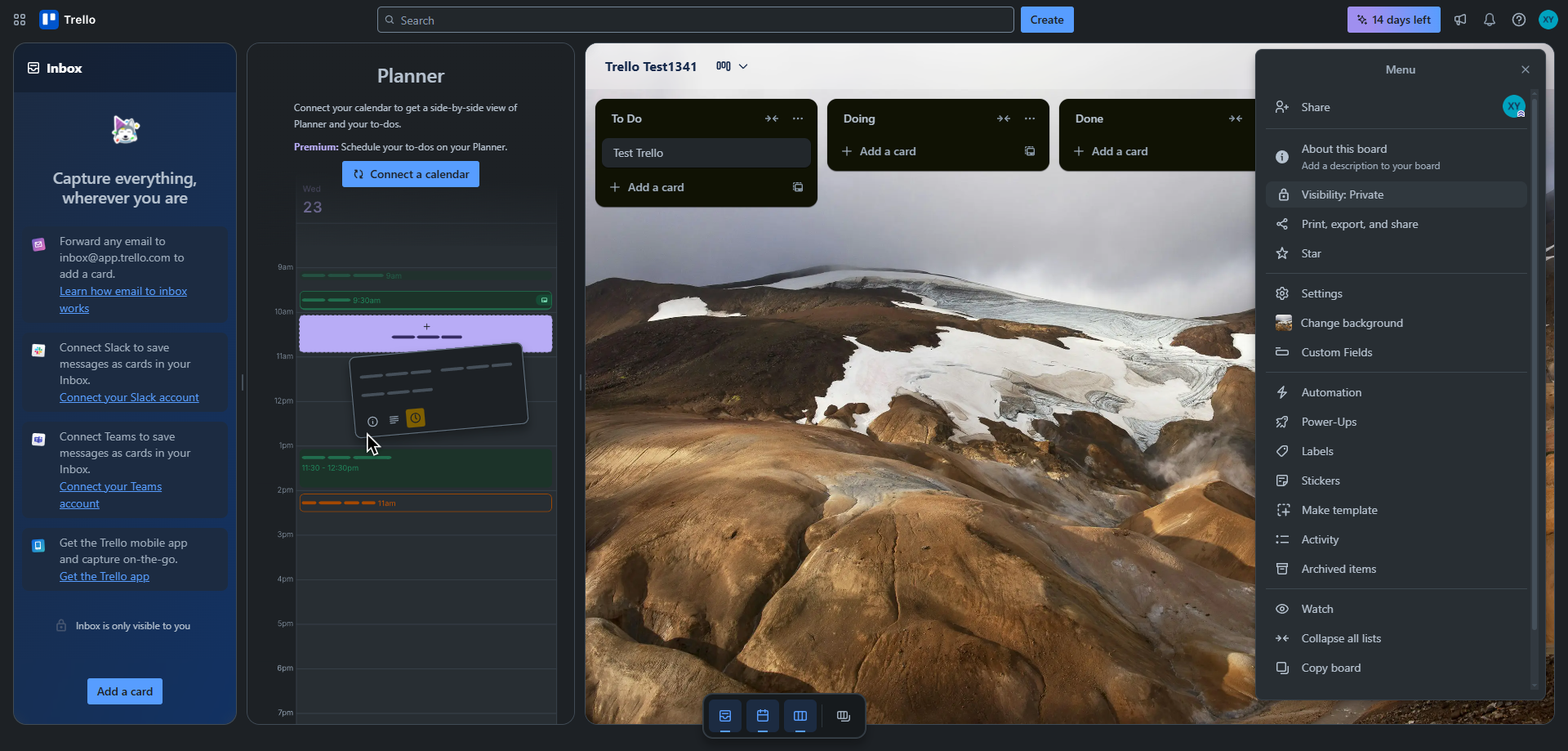The height and width of the screenshot is (751, 1568).
Task: Select Make template
Action: pos(1396,510)
